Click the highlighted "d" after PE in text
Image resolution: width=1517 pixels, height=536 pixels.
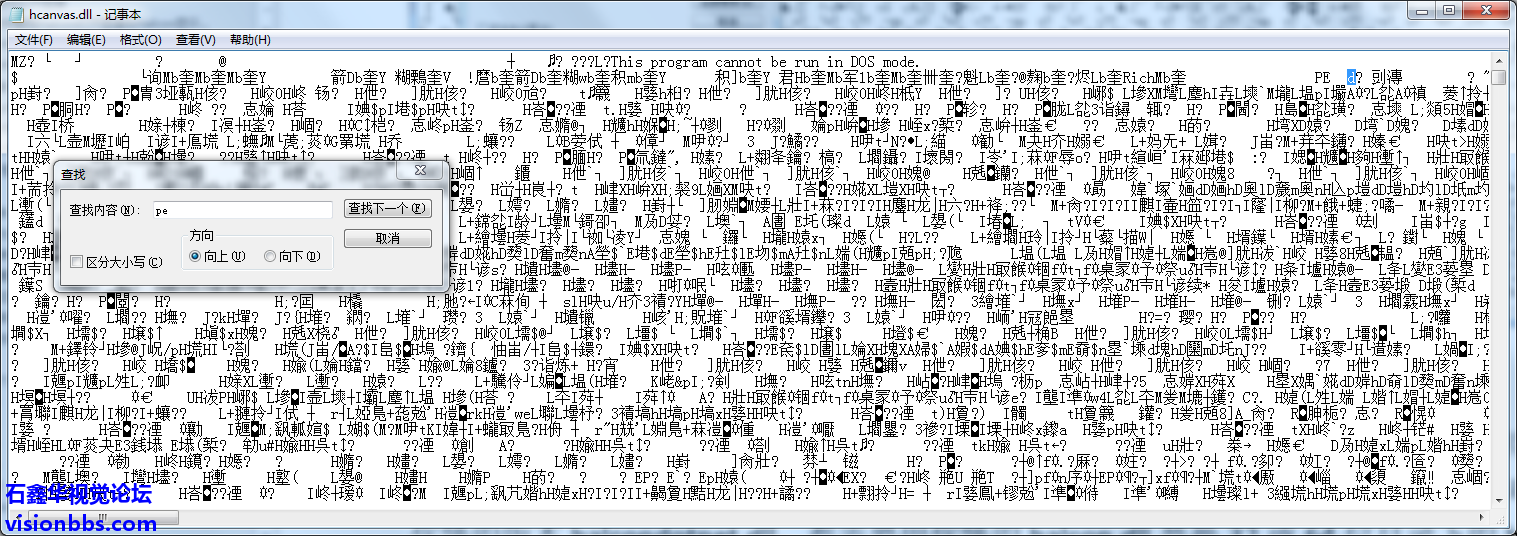(x=1351, y=77)
